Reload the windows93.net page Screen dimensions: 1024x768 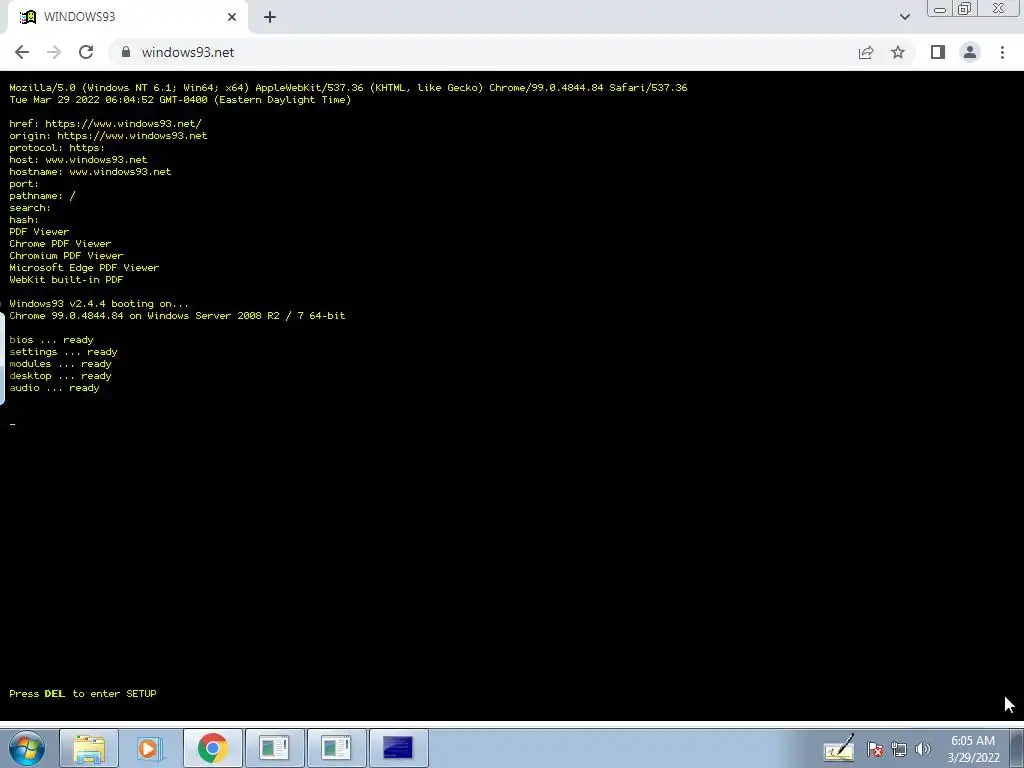pos(86,52)
